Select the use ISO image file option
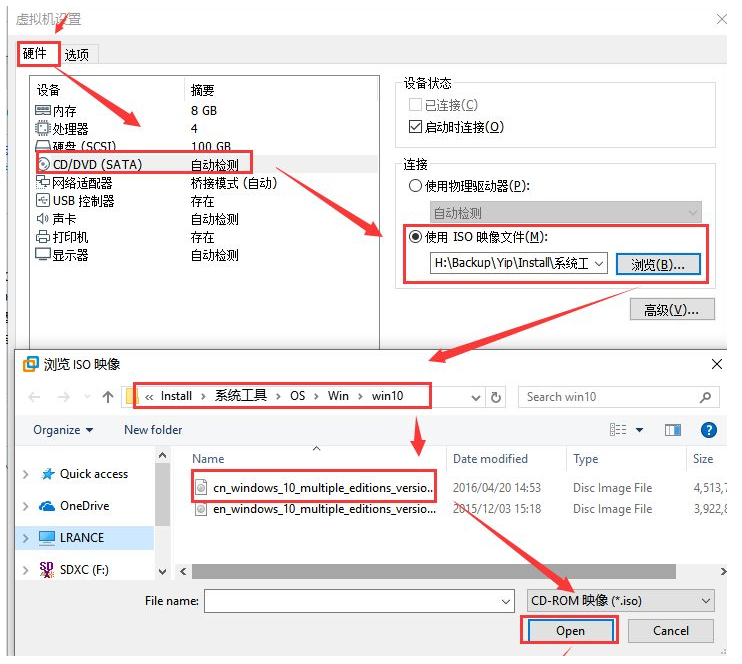Viewport: 742px width, 664px height. pos(415,237)
